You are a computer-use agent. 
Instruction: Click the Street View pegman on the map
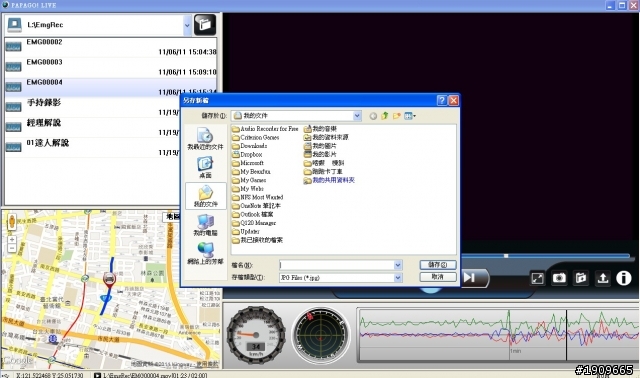tap(12, 222)
